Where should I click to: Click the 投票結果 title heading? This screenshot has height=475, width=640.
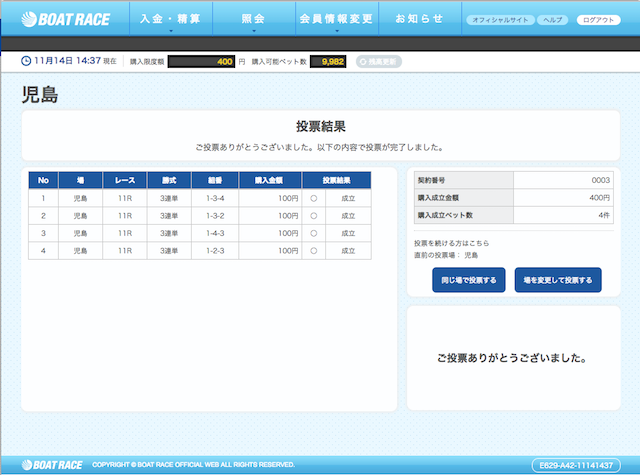321,126
